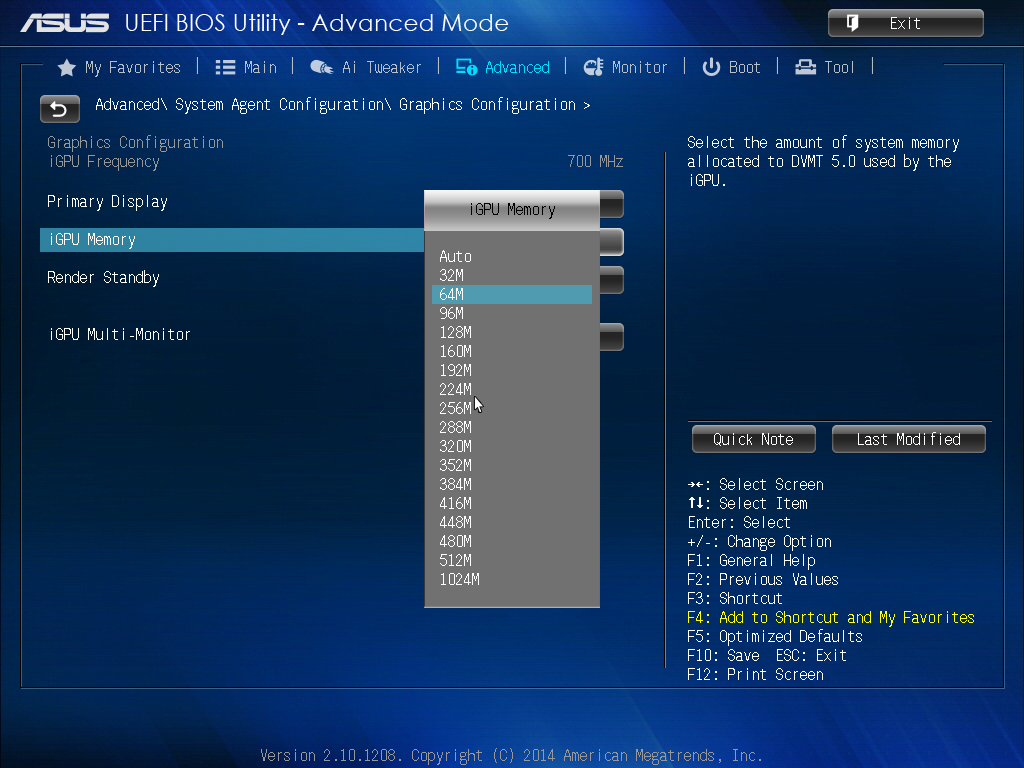Click the iGPU Frequency 700 MHz value
Viewport: 1024px width, 768px height.
click(x=595, y=161)
